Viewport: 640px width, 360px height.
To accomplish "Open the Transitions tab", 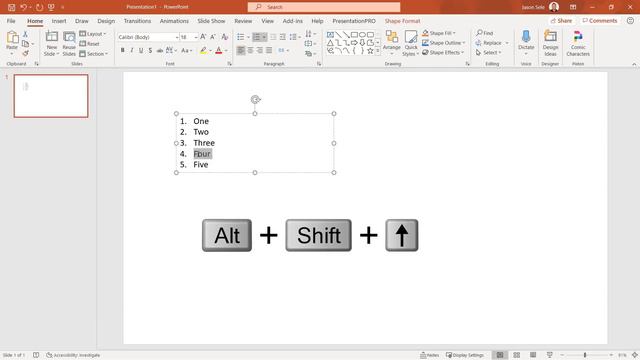I will [137, 21].
